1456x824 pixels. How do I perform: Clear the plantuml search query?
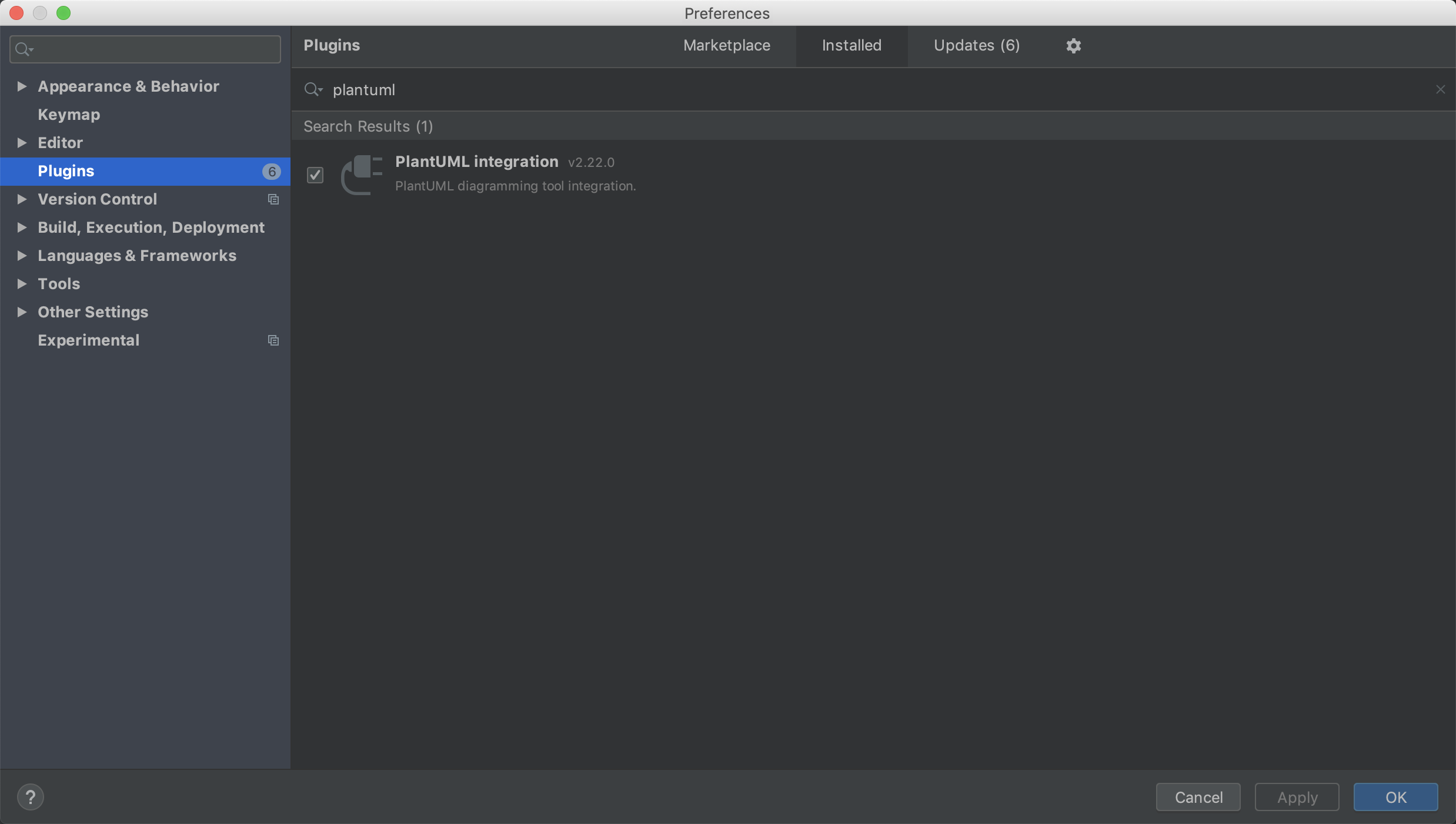pyautogui.click(x=1441, y=89)
